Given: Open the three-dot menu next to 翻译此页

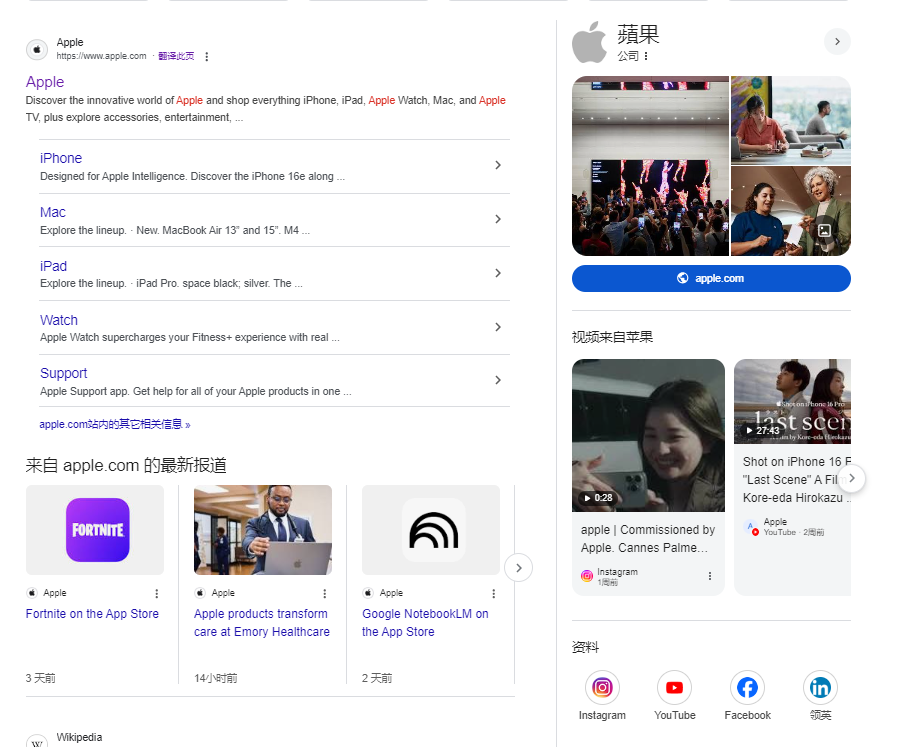Looking at the screenshot, I should click(x=206, y=56).
